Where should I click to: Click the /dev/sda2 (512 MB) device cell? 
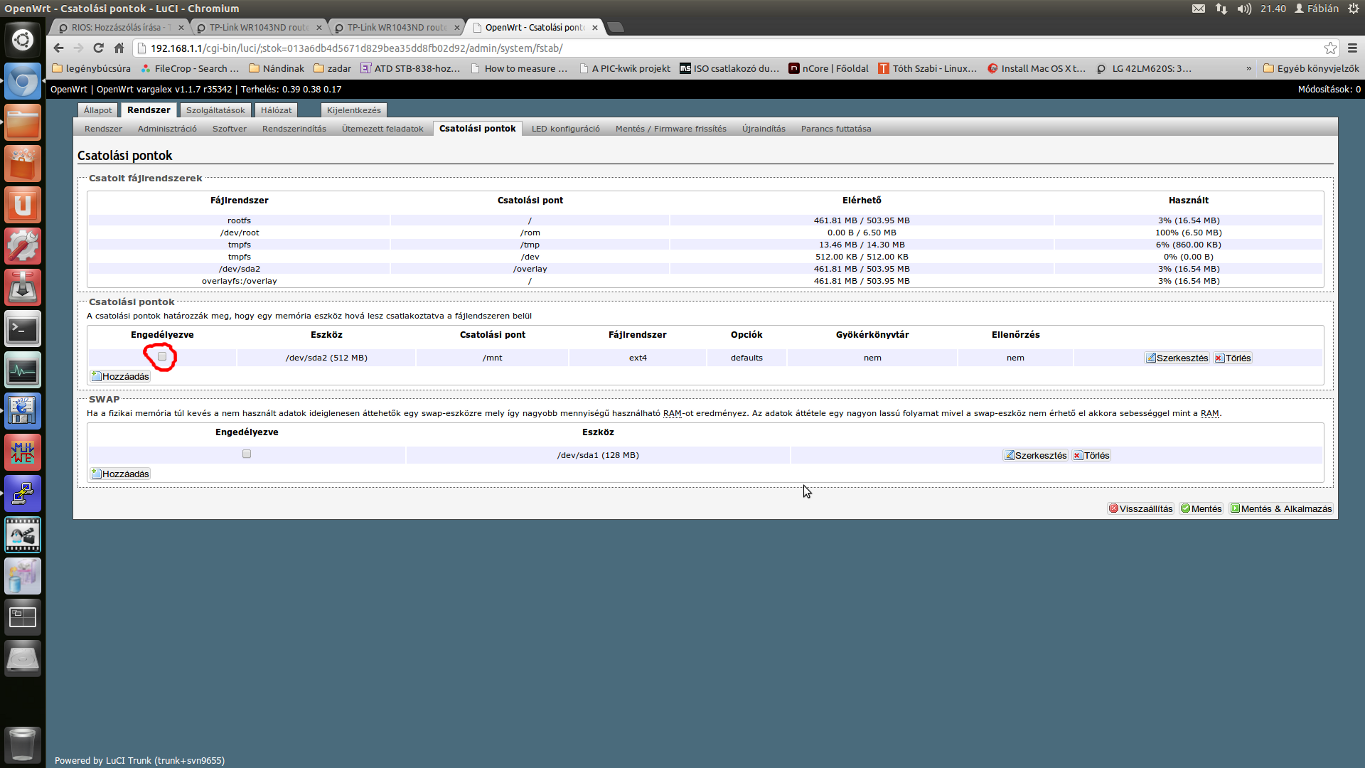326,357
